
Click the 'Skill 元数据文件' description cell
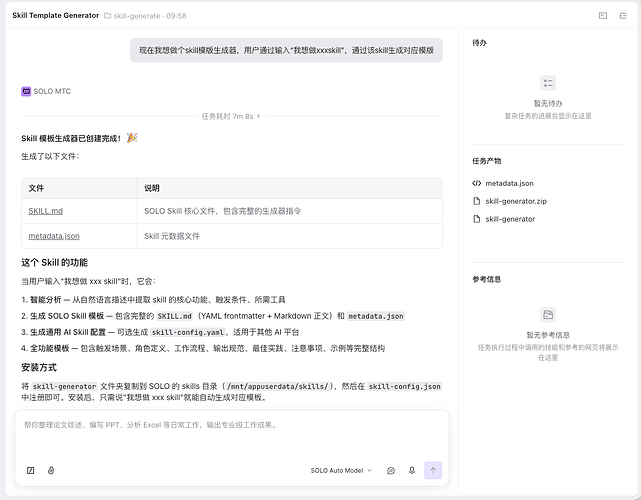(x=290, y=236)
